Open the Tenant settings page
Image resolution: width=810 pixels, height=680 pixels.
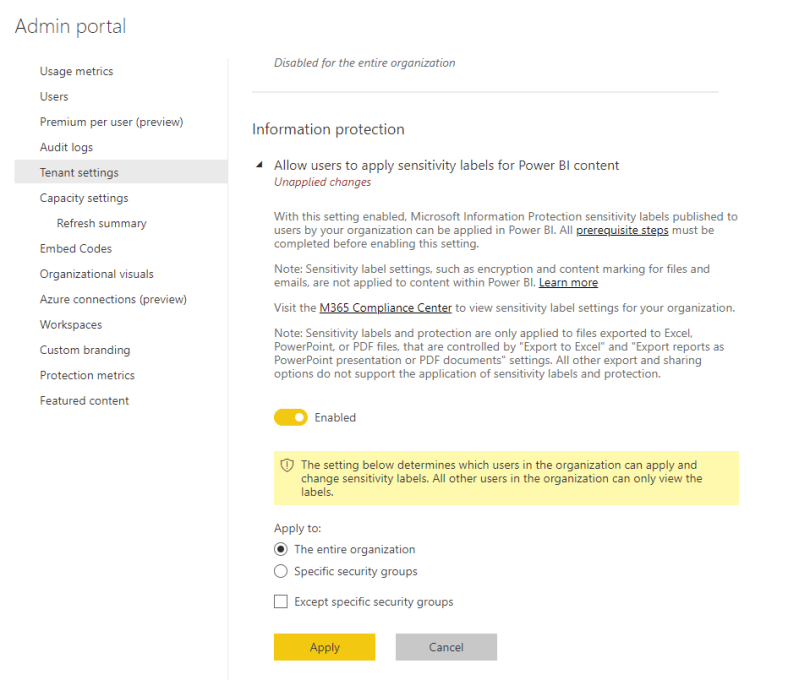(x=76, y=172)
